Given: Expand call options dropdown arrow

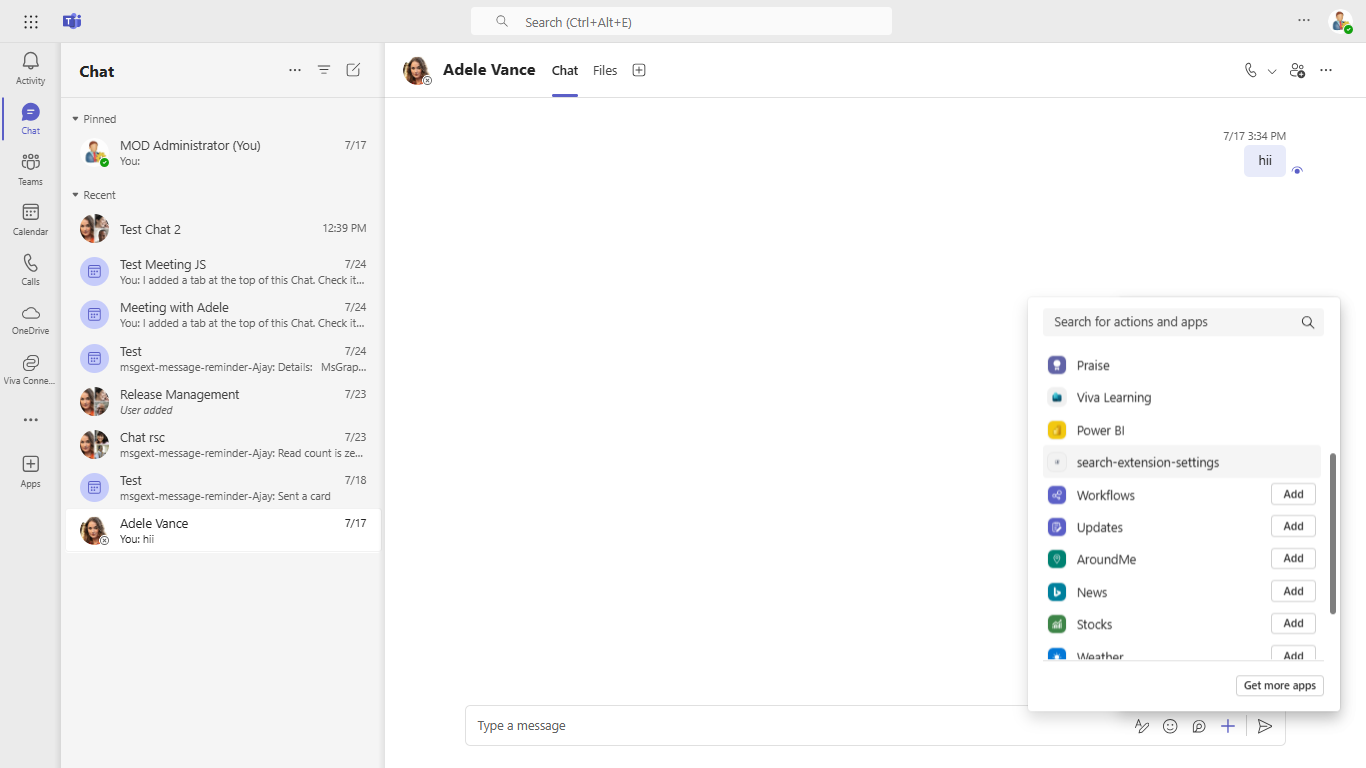Looking at the screenshot, I should [1272, 71].
